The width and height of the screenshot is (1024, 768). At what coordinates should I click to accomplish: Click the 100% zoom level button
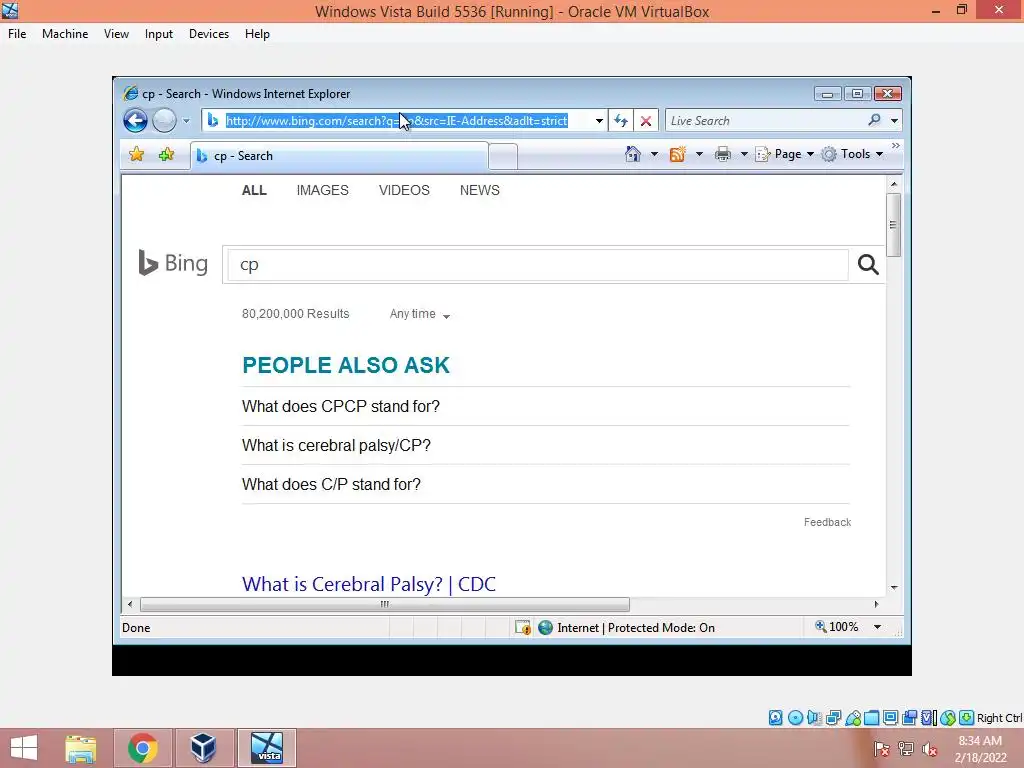[837, 627]
